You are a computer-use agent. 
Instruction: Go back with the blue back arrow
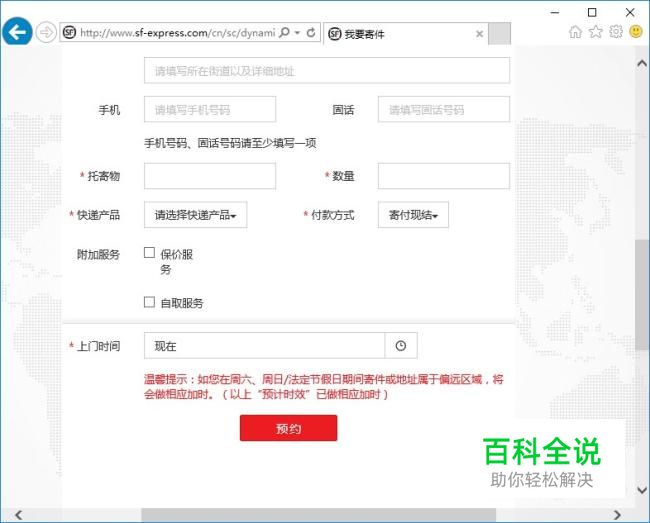pos(17,31)
